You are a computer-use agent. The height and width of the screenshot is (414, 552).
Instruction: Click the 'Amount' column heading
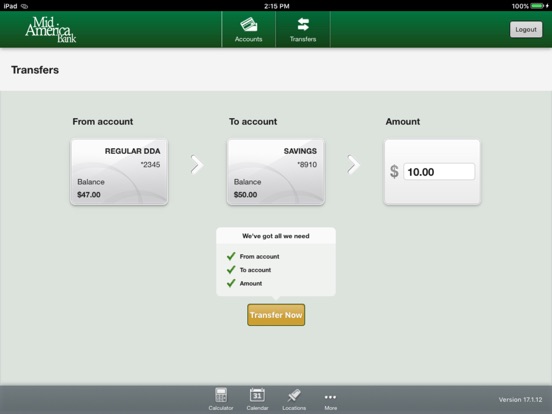[x=402, y=121]
